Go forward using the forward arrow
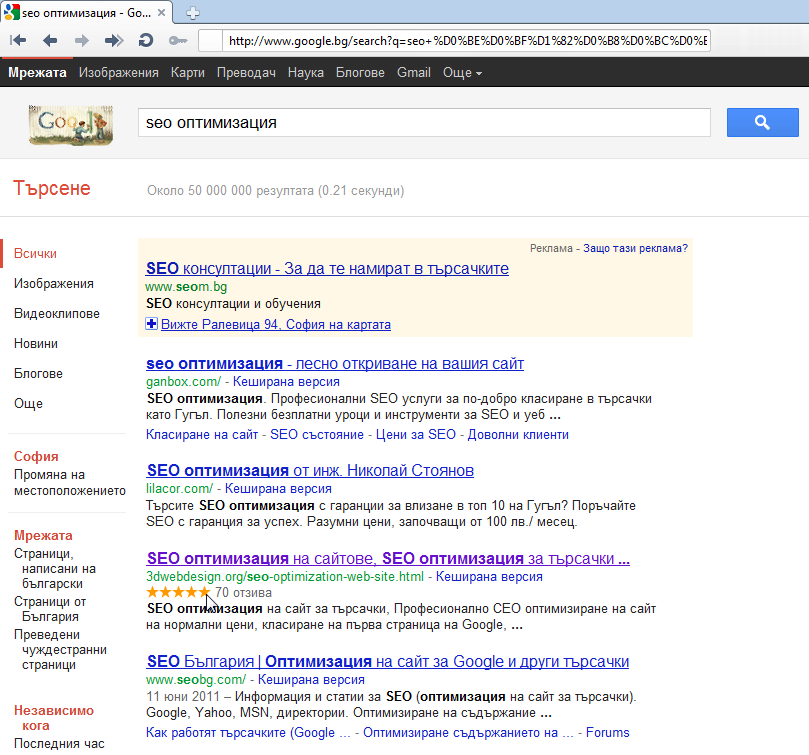 tap(82, 40)
